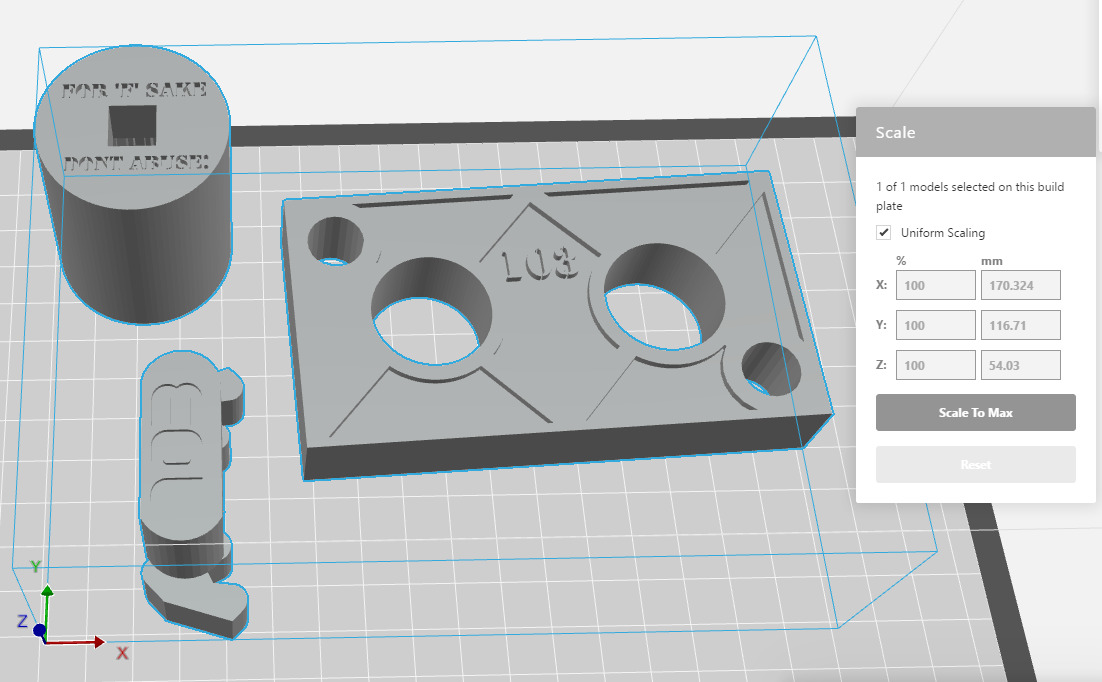Click the Reset button
Image resolution: width=1102 pixels, height=682 pixels.
coord(975,465)
